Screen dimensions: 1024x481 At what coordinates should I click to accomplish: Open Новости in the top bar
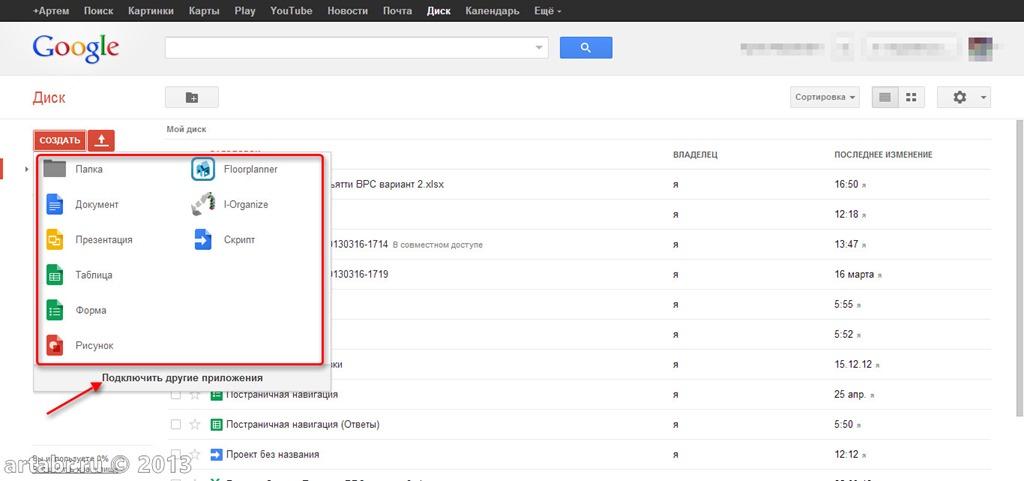tap(347, 11)
